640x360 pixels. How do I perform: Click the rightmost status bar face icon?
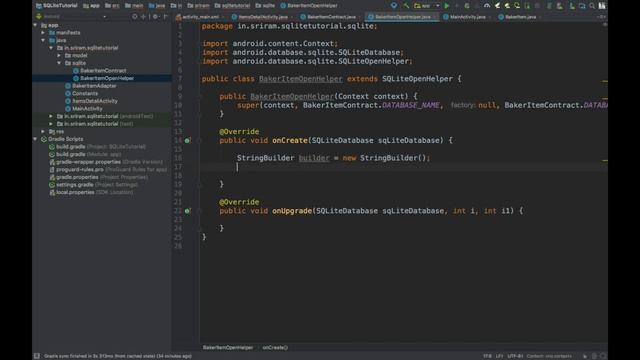(603, 356)
